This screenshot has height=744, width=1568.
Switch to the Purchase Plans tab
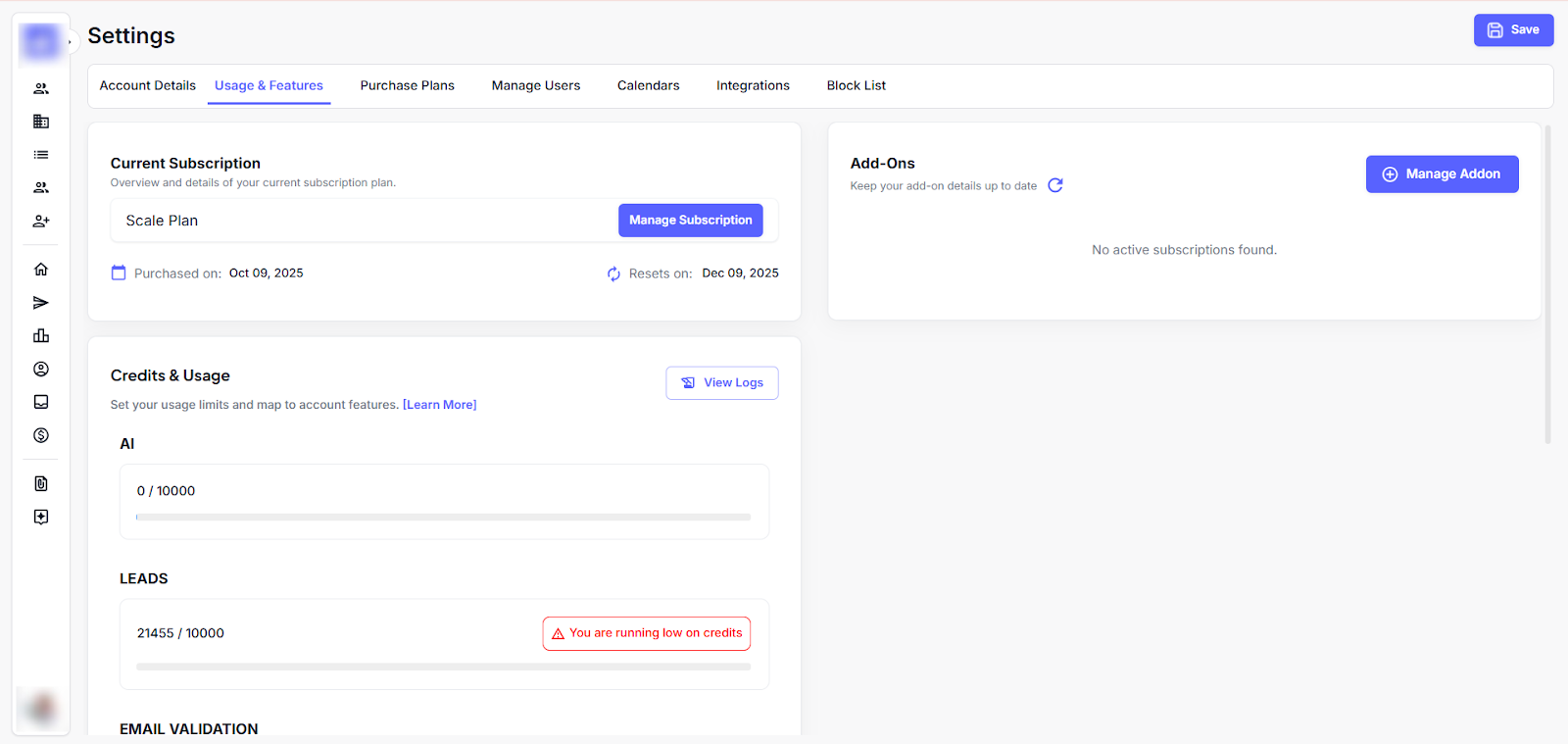[407, 86]
